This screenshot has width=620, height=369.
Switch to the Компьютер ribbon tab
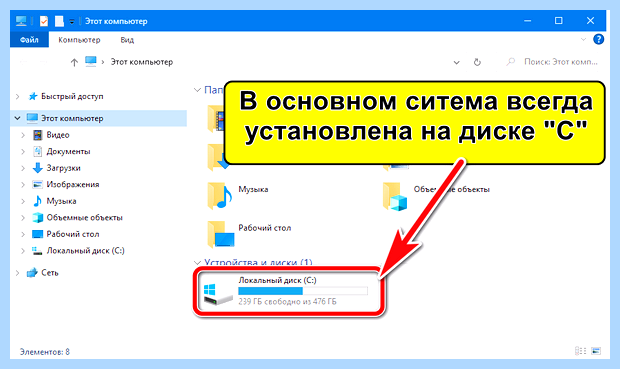click(x=79, y=40)
